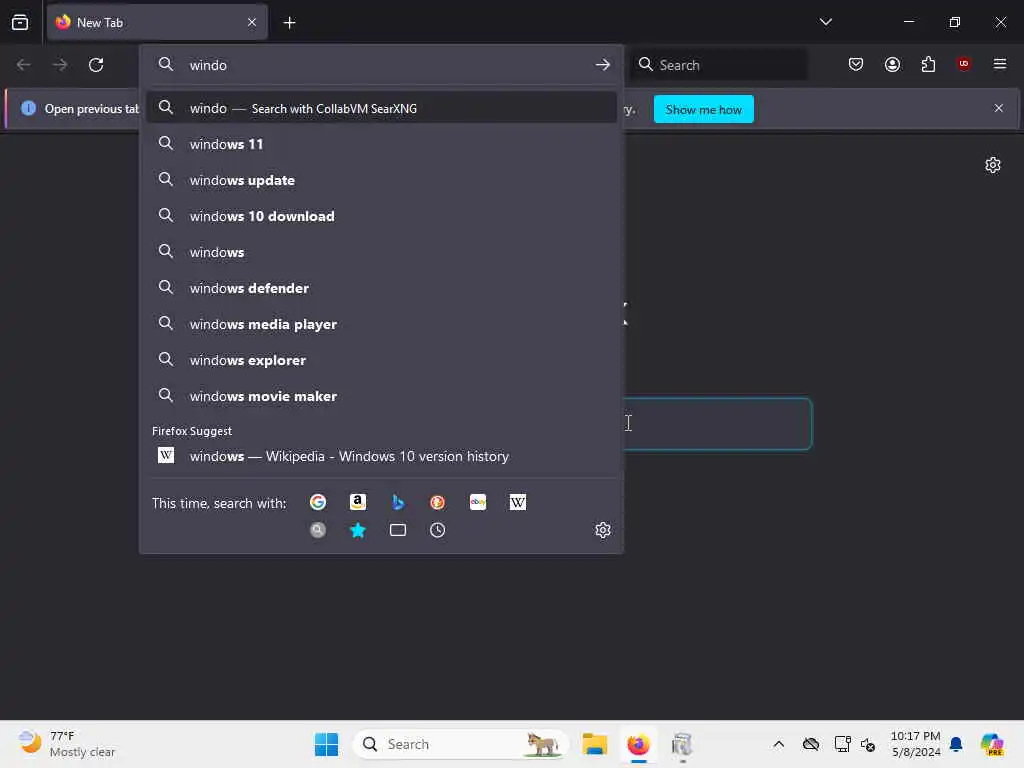Close the New Tab tab
Viewport: 1024px width, 768px height.
click(252, 22)
